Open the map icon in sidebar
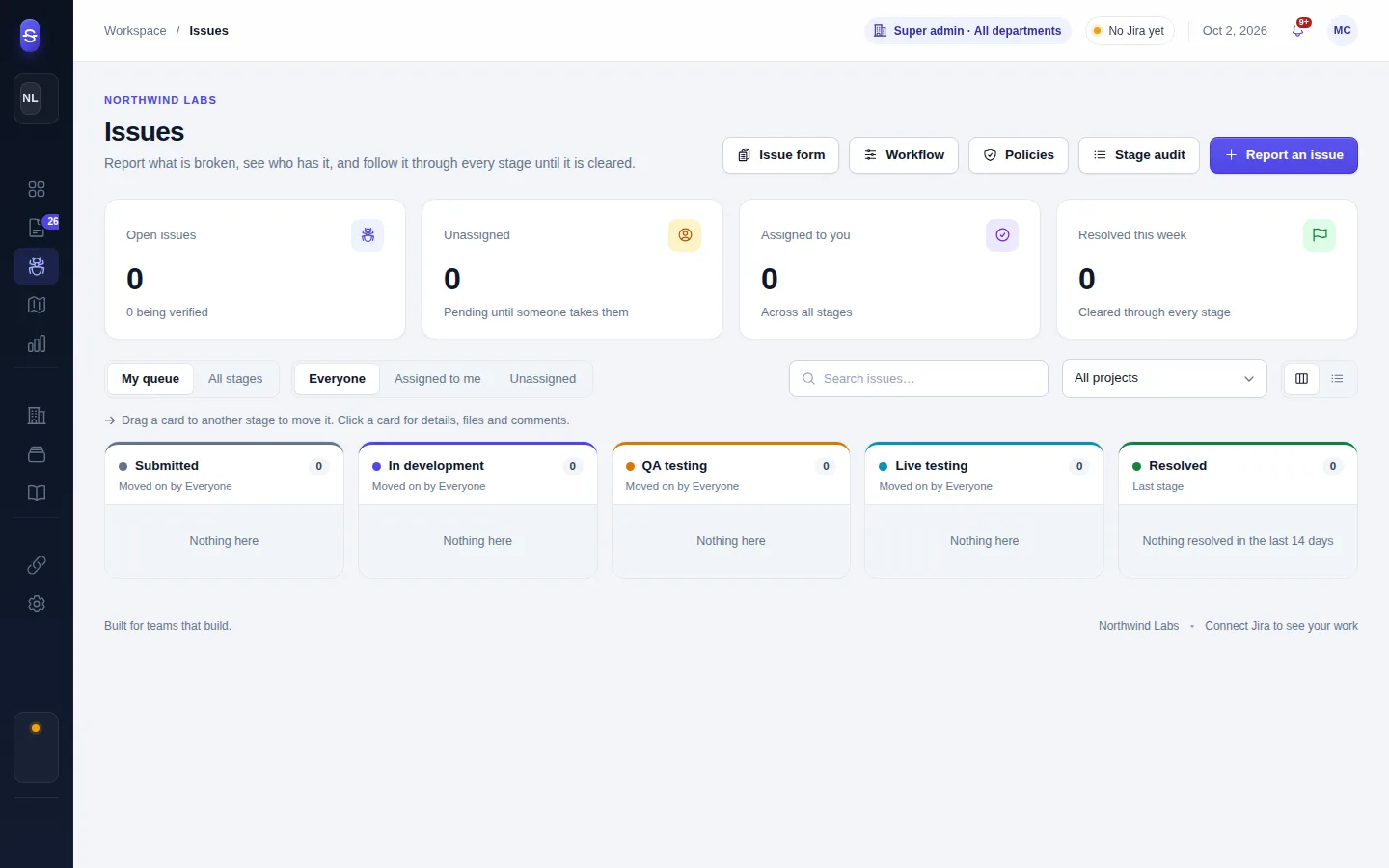1389x868 pixels. 37,305
